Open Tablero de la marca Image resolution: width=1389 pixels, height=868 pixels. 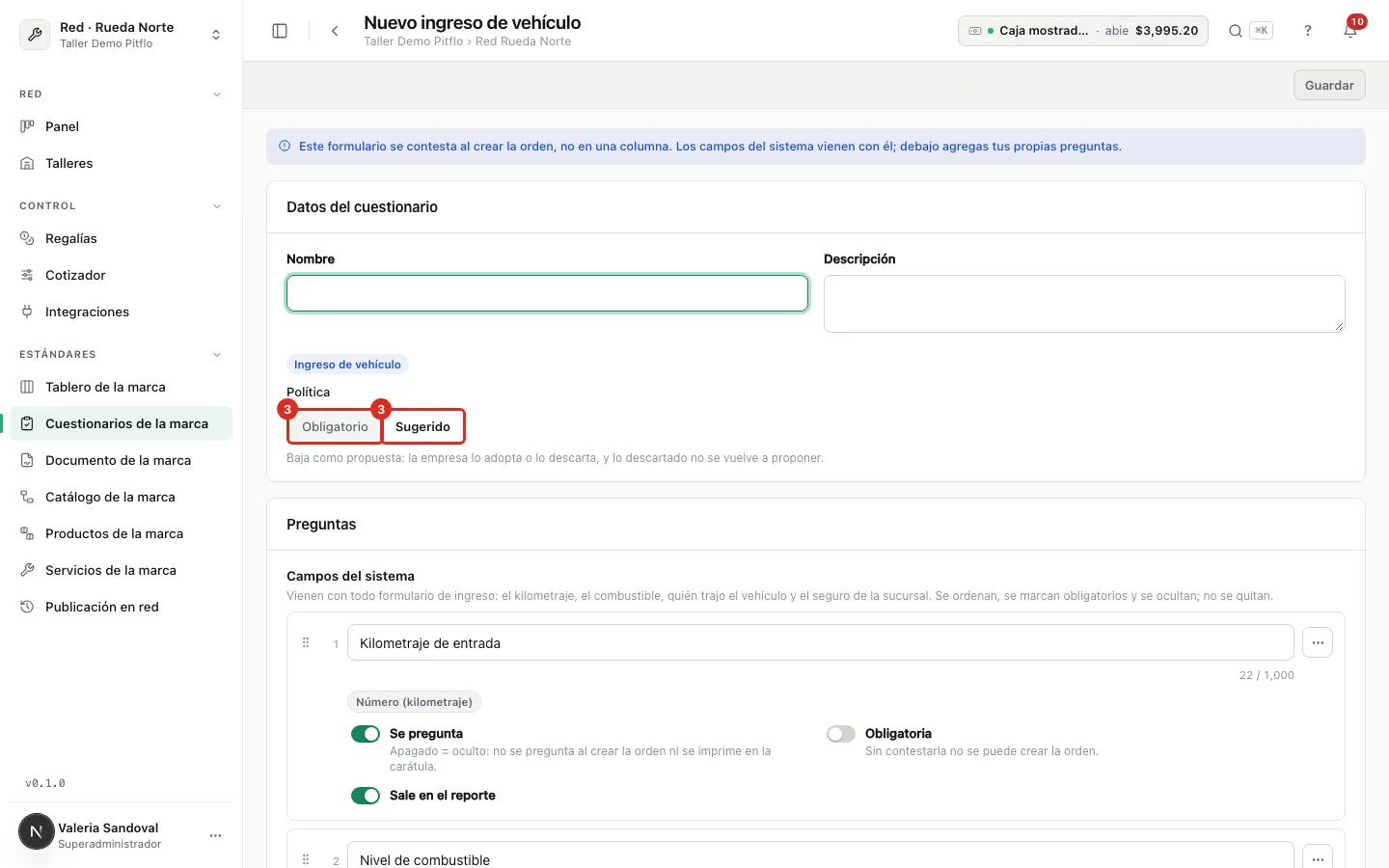122,387
